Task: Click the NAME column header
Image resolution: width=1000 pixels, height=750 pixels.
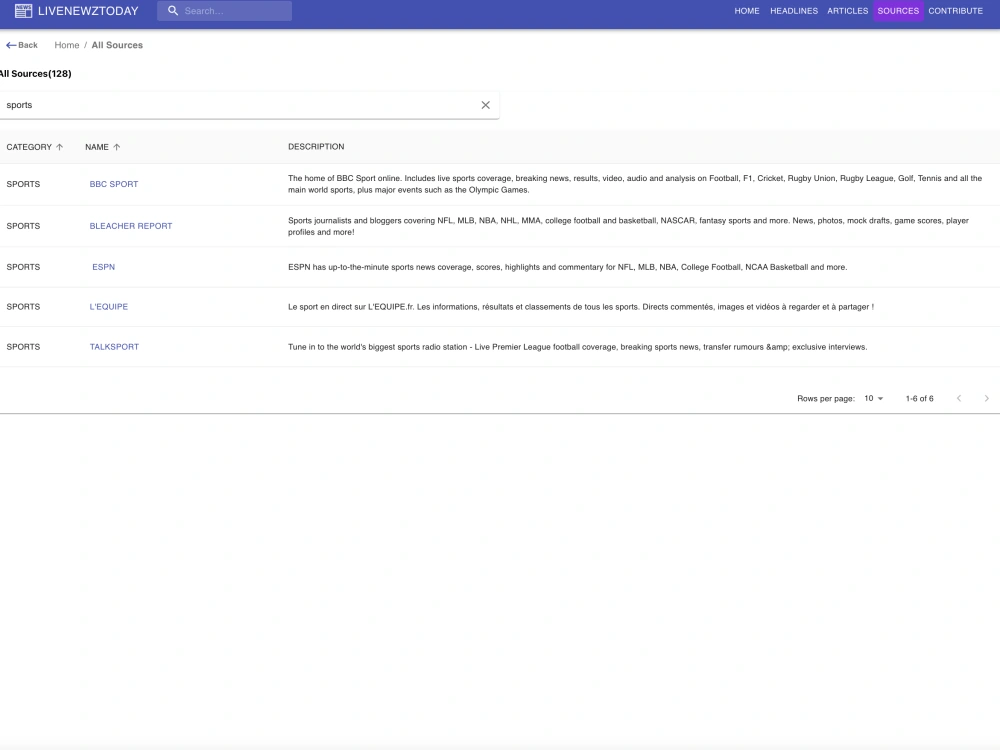Action: [97, 147]
